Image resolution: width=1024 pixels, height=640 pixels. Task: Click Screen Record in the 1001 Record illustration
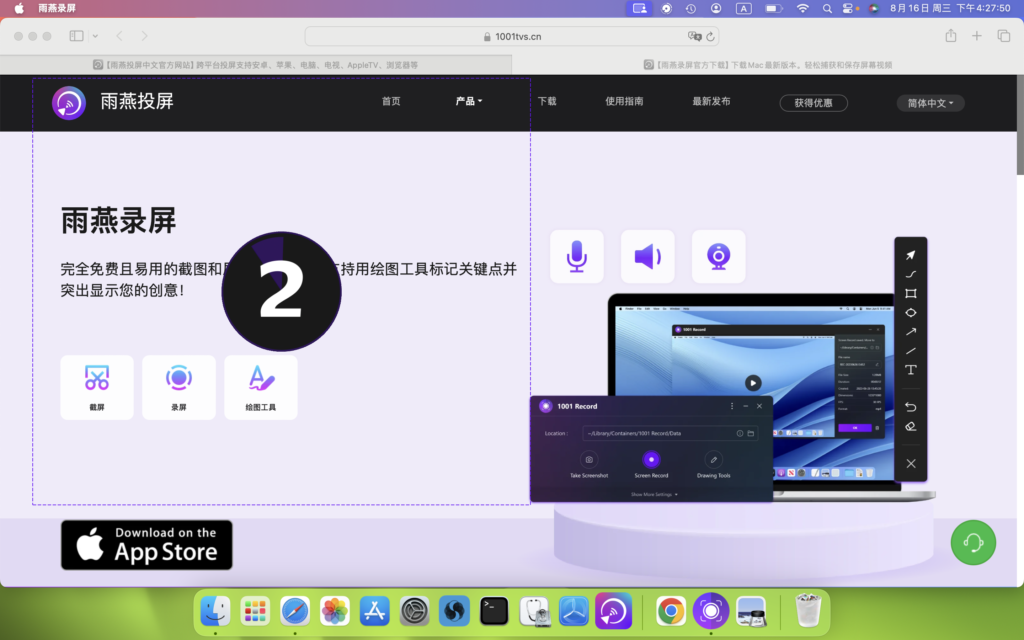tap(651, 465)
